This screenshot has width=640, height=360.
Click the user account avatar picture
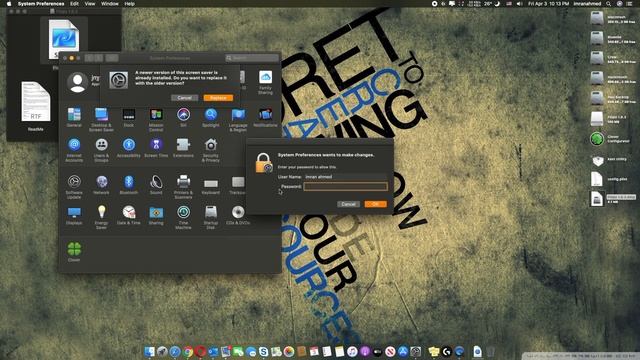point(77,82)
